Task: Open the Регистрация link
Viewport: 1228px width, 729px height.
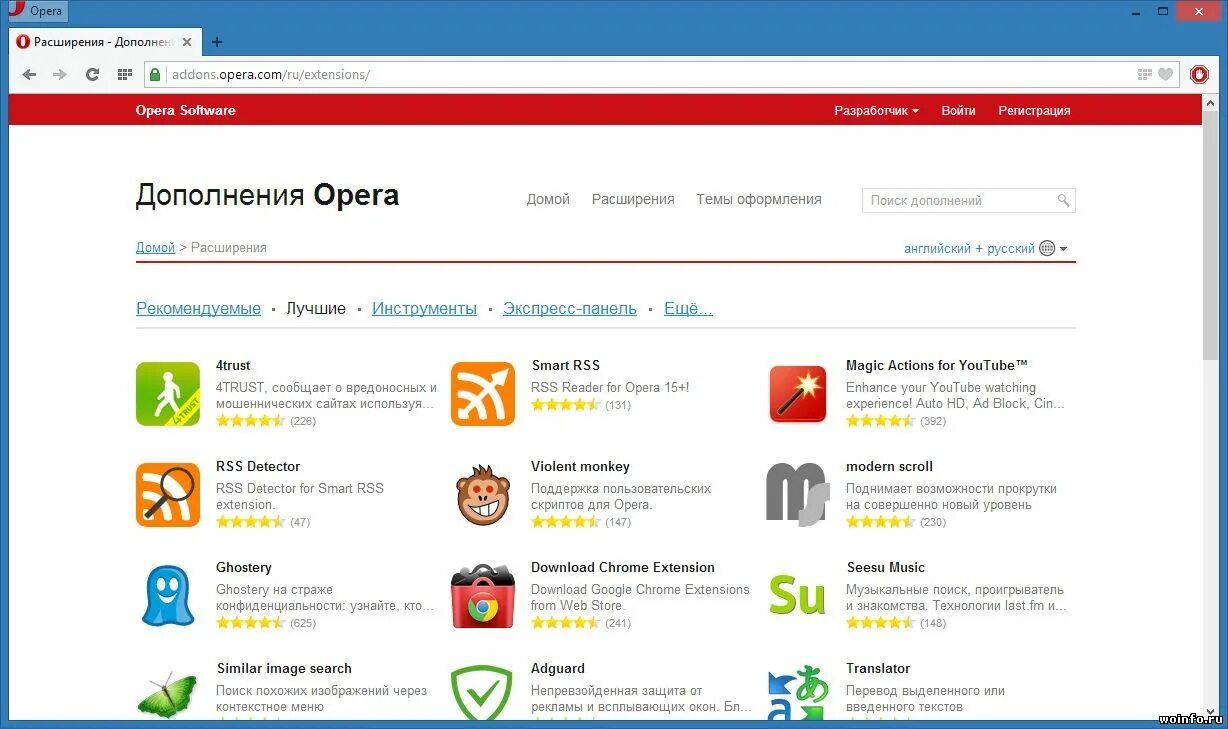Action: point(1034,110)
